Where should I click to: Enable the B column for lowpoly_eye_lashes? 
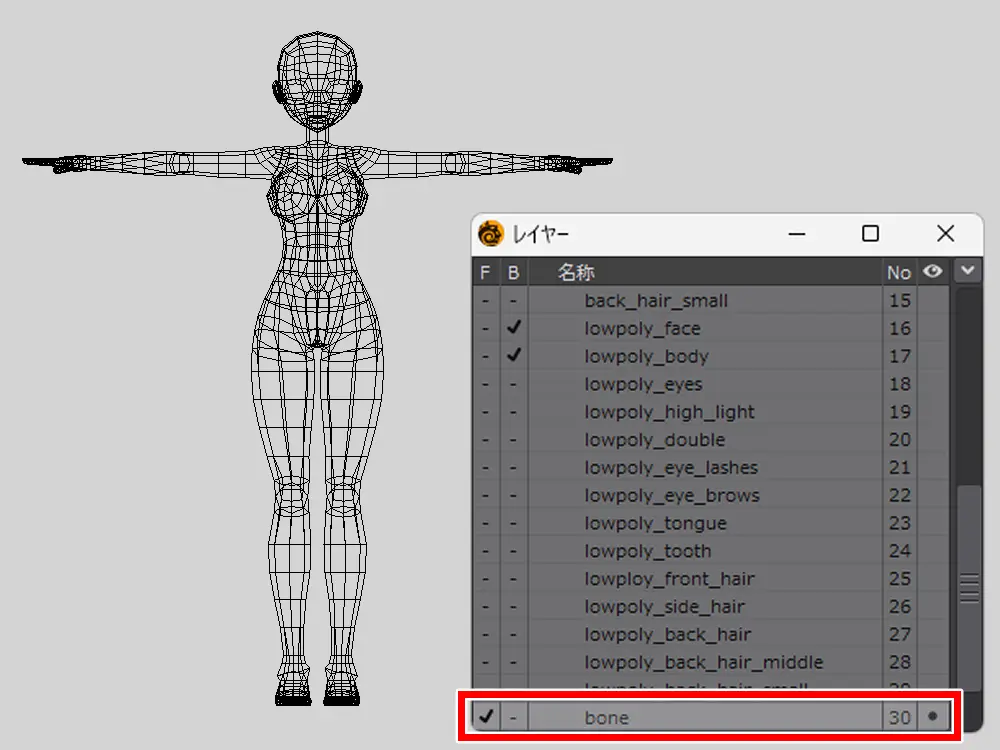[514, 468]
